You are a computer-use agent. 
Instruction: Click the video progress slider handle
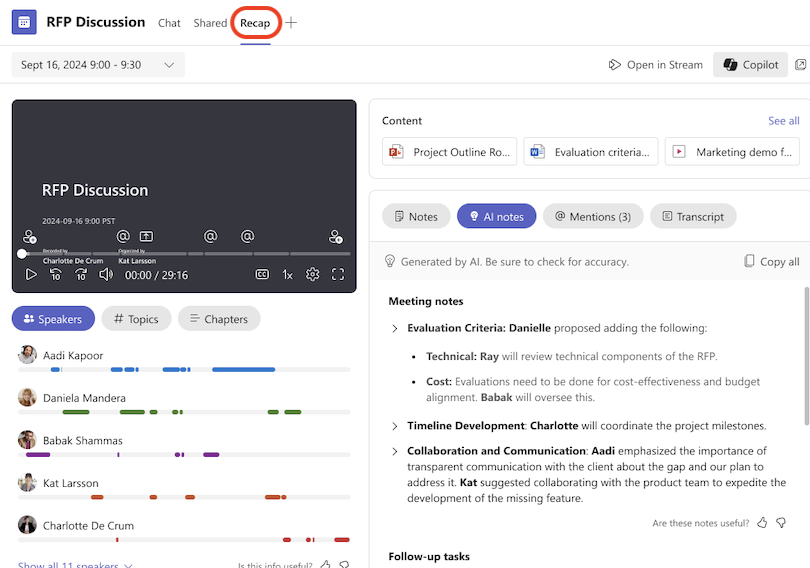pyautogui.click(x=22, y=254)
